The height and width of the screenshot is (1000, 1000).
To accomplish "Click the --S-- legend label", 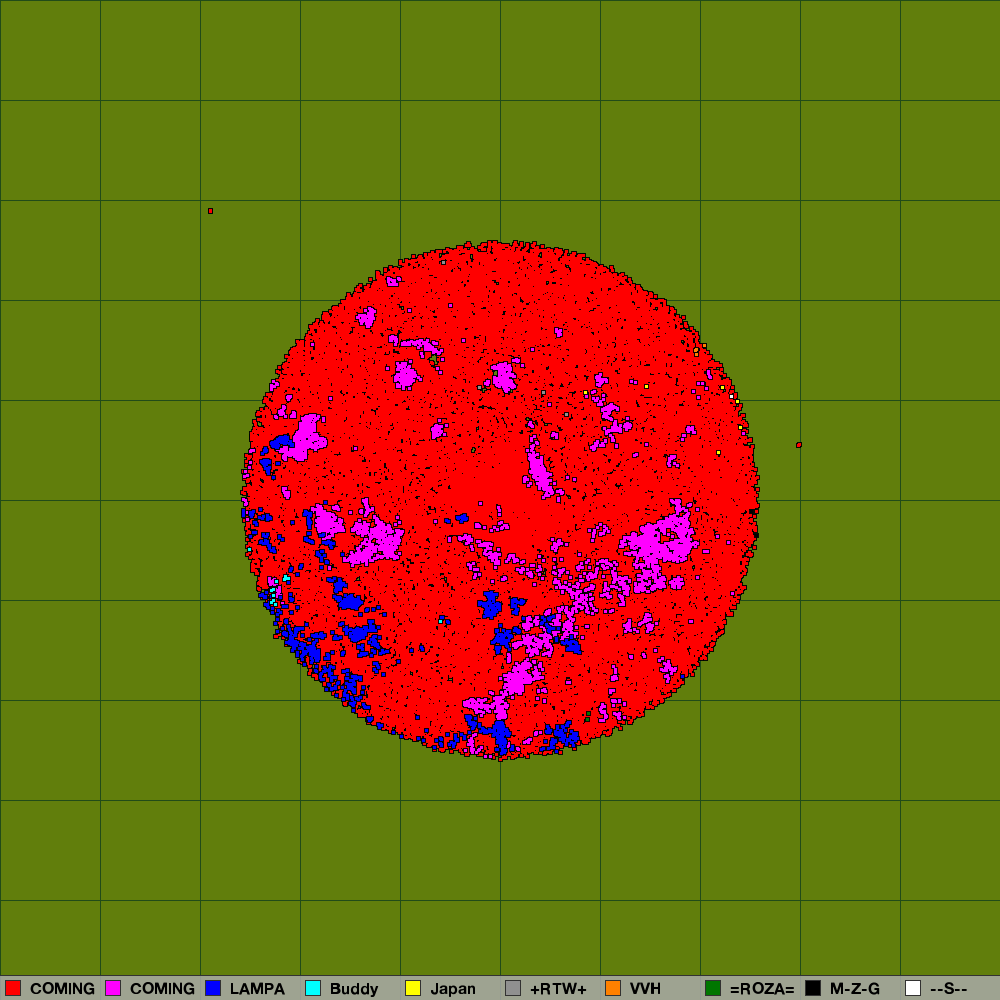I will coord(949,989).
